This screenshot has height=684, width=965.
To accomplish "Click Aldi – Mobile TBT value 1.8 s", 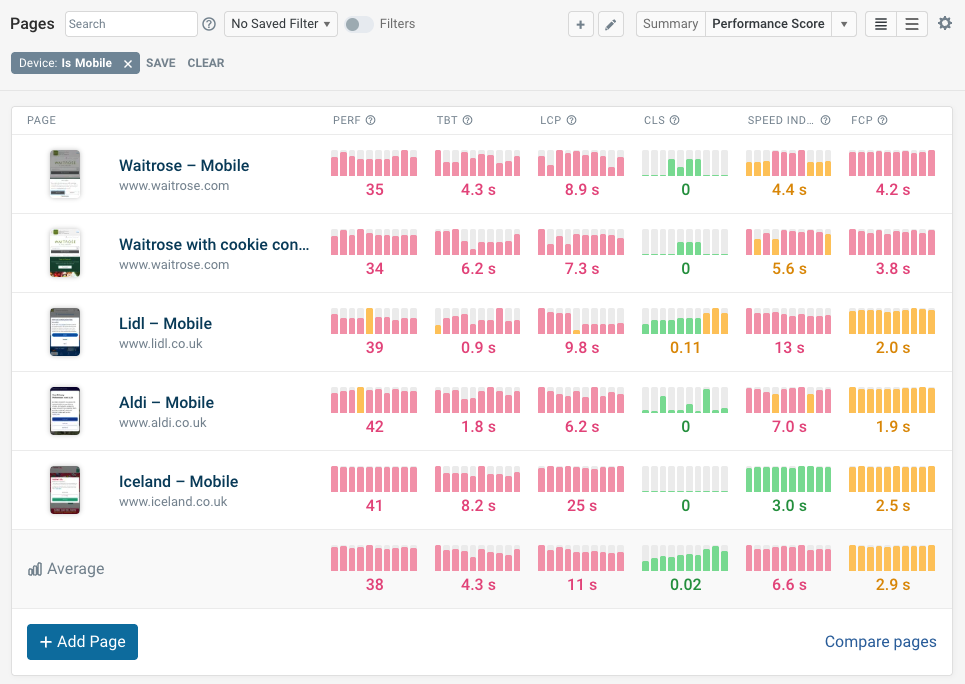I will coord(478,426).
